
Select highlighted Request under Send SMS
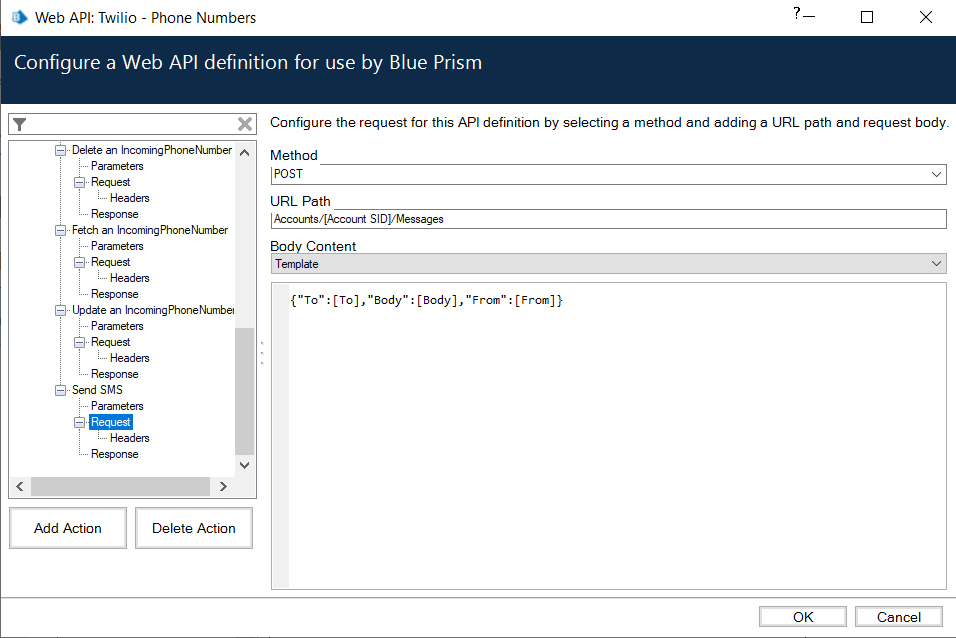coord(110,422)
